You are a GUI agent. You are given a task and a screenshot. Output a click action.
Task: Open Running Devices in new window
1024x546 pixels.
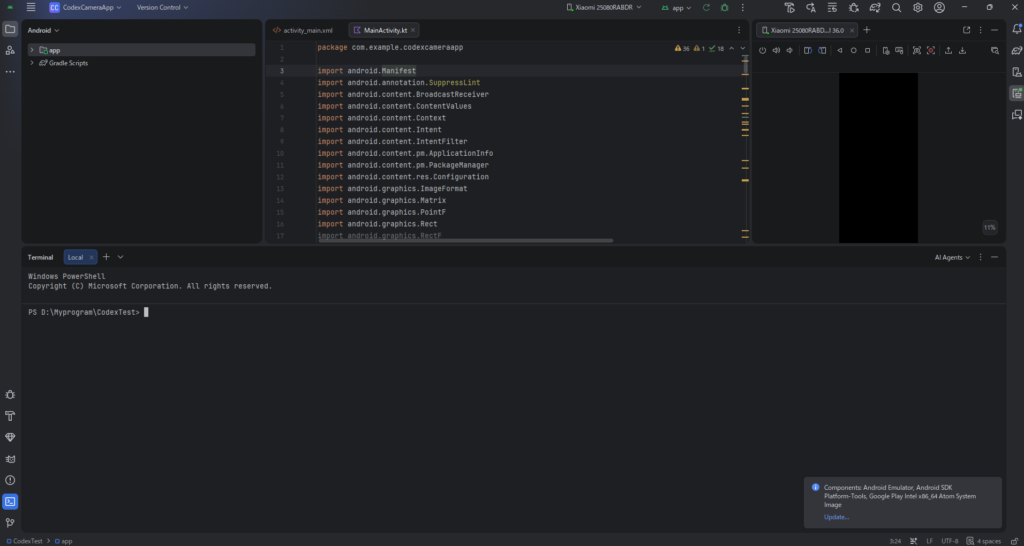pos(967,30)
